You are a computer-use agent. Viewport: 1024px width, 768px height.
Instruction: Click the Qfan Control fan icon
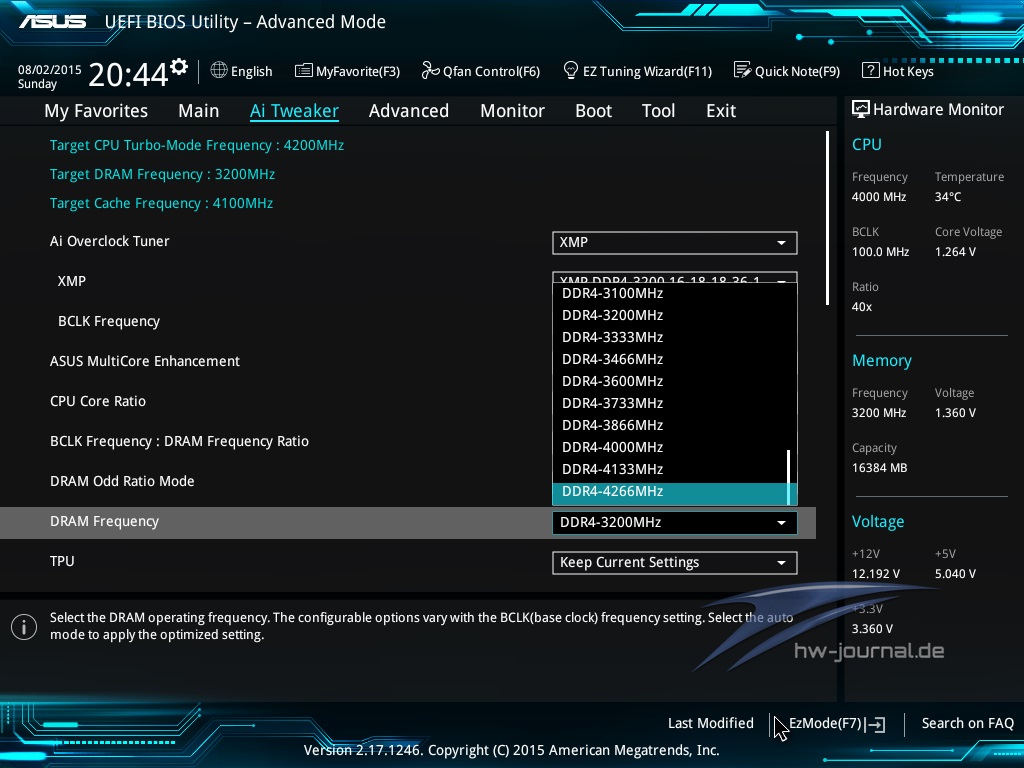coord(430,70)
